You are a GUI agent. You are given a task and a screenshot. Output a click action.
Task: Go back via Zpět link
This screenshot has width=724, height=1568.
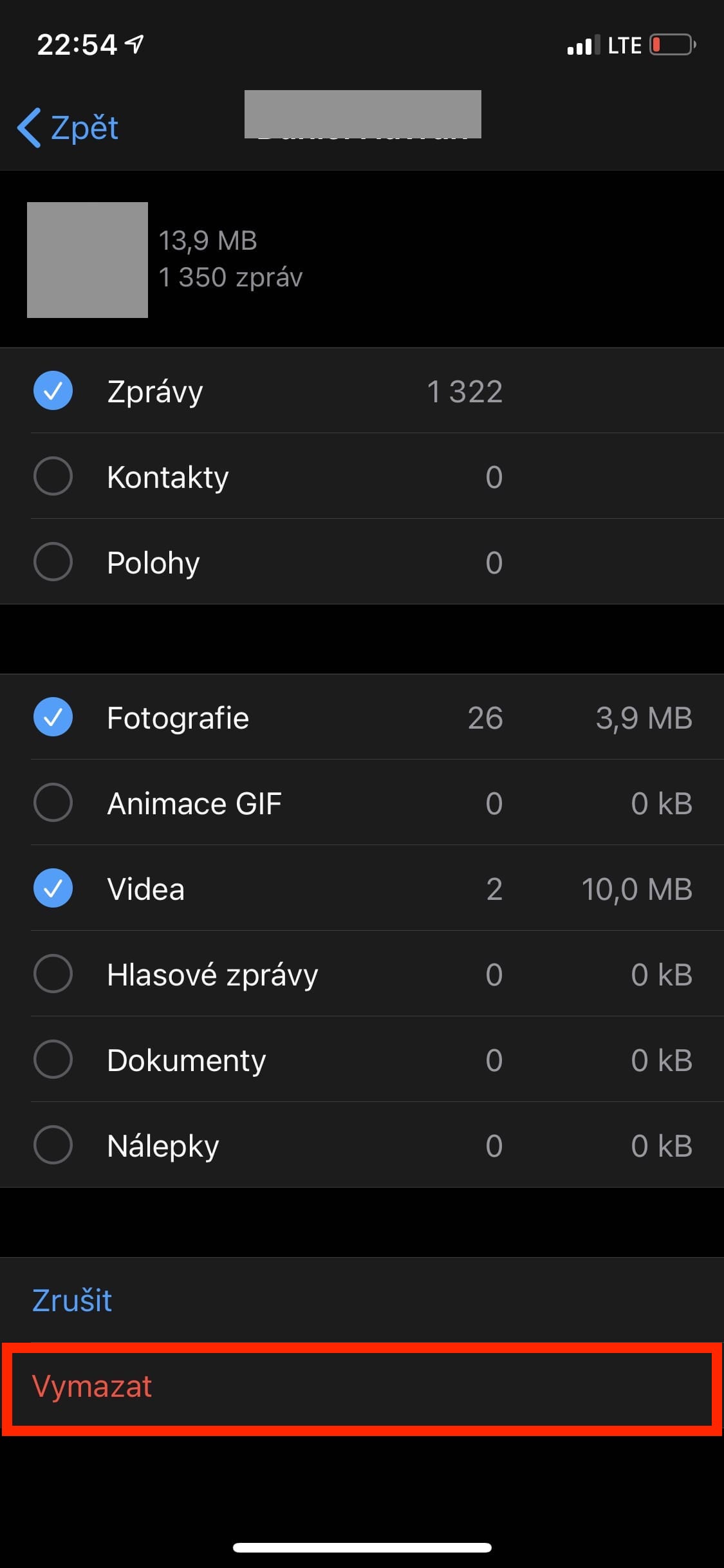(x=84, y=127)
